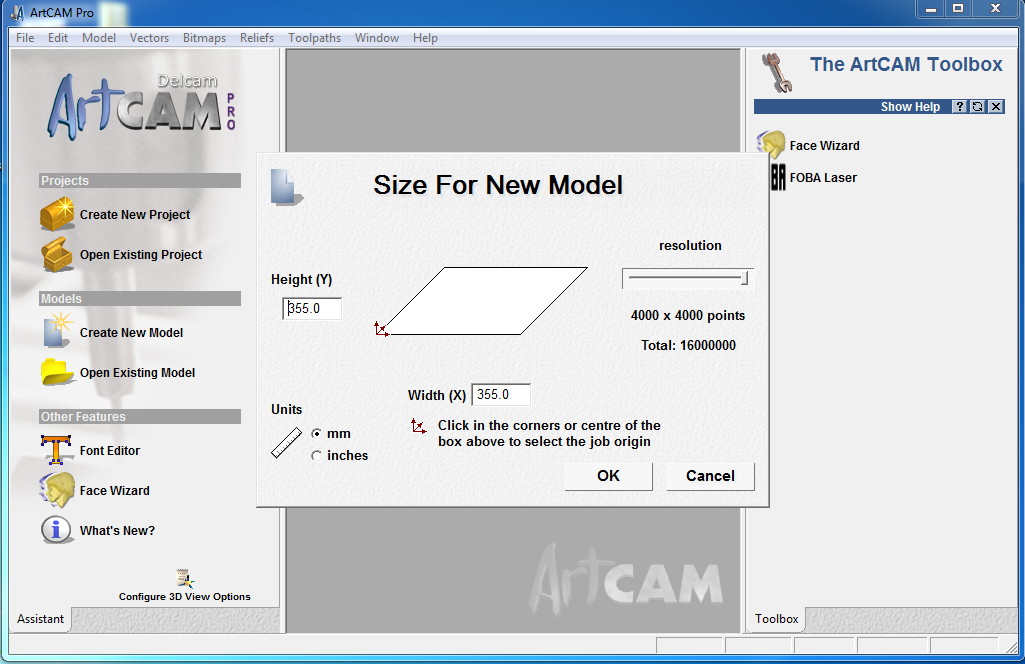Open the Edit menu
The width and height of the screenshot is (1025, 664).
click(x=58, y=38)
